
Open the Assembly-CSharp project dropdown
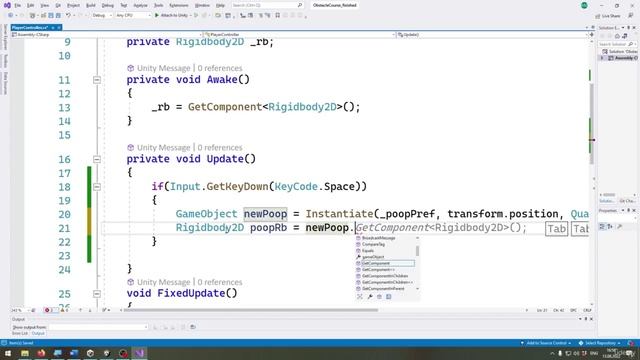click(107, 35)
